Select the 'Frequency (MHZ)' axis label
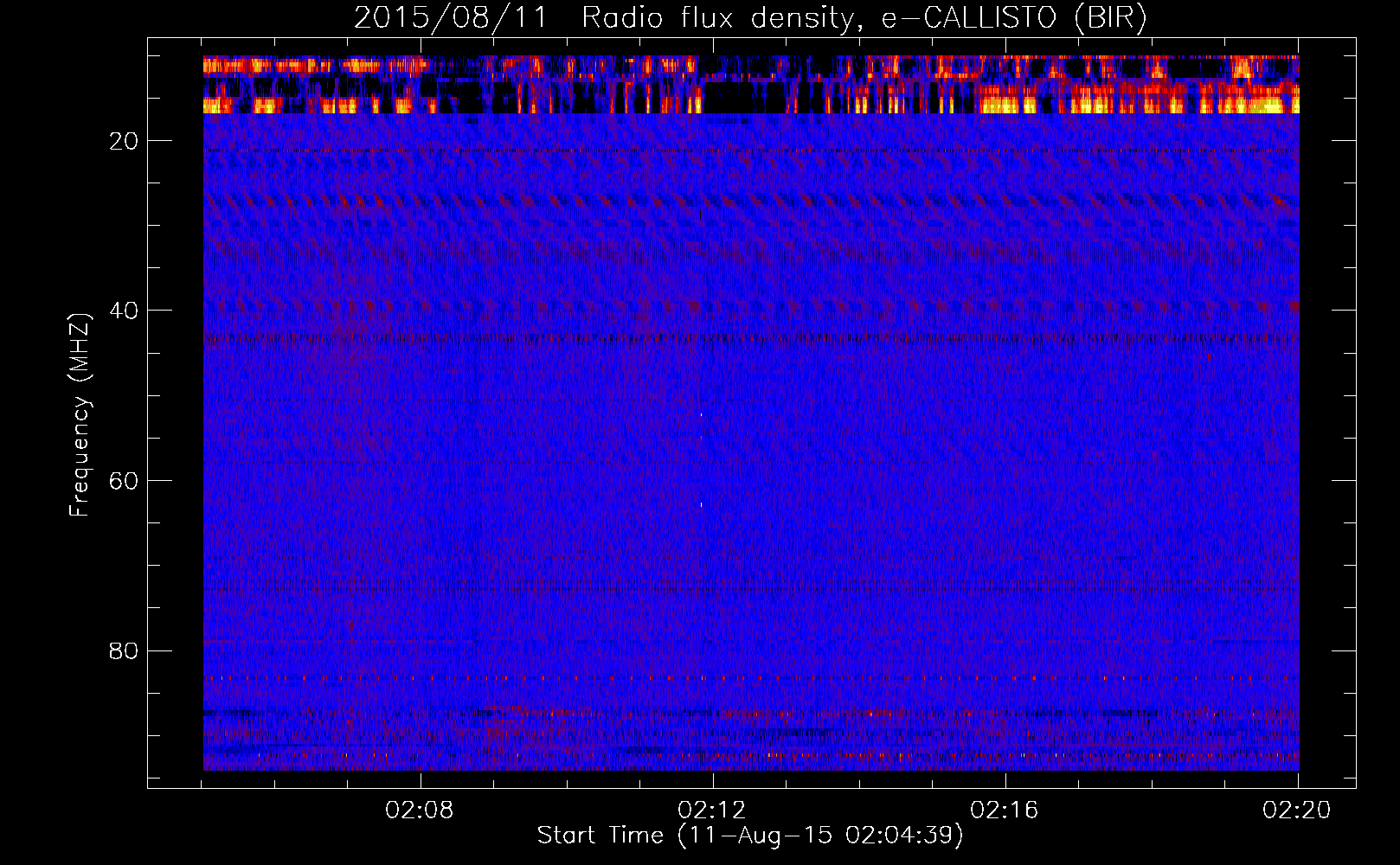1400x865 pixels. pyautogui.click(x=79, y=415)
